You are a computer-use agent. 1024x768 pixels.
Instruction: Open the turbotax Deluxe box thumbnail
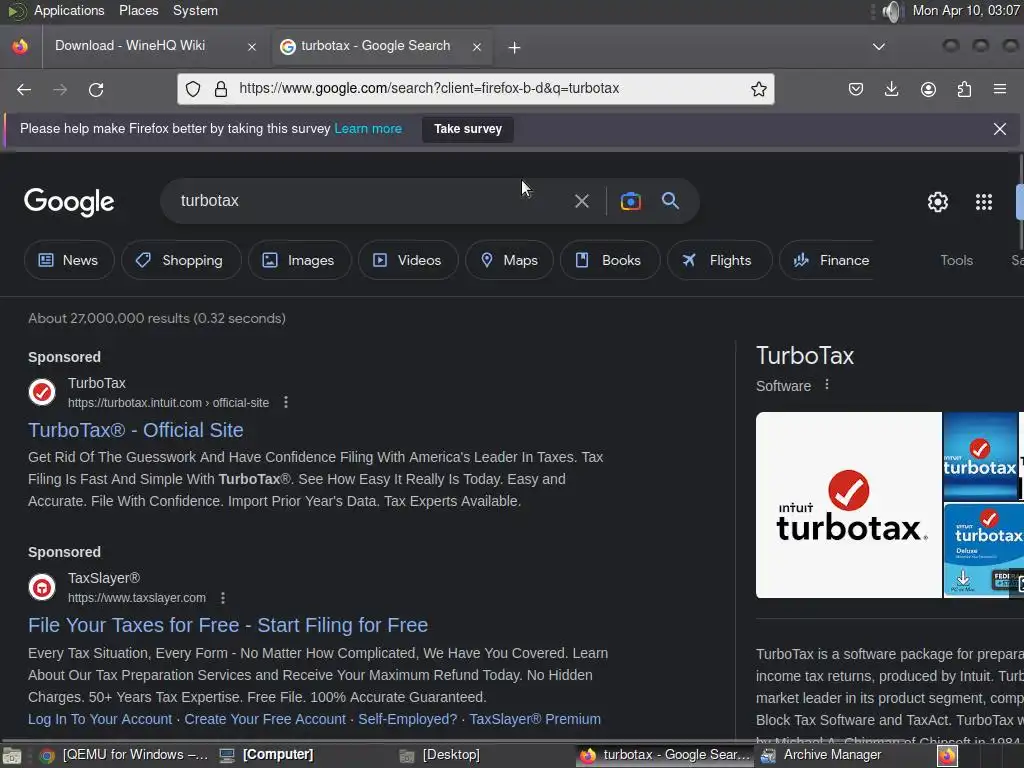pyautogui.click(x=984, y=550)
